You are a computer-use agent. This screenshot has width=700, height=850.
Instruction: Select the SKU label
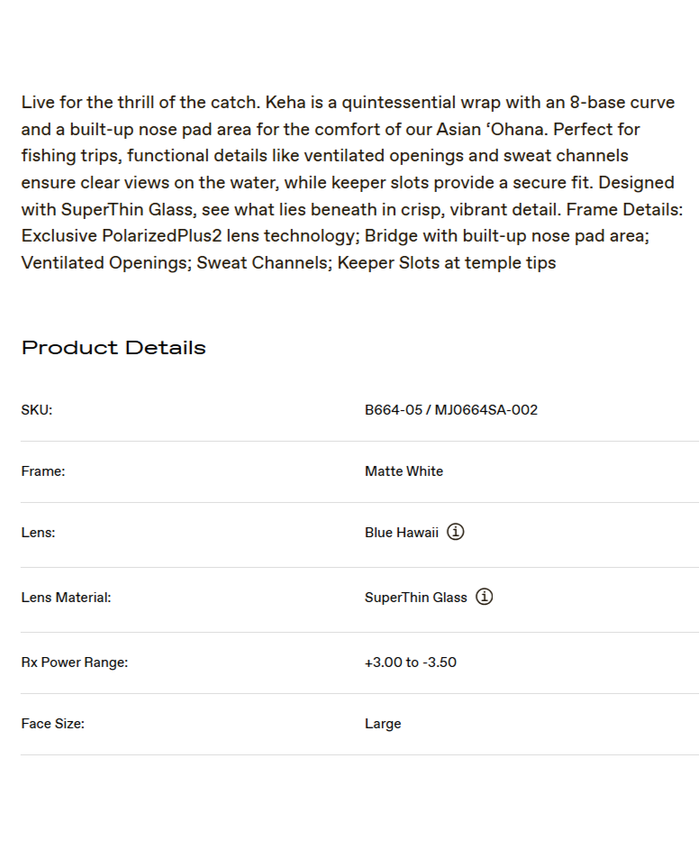coord(36,410)
